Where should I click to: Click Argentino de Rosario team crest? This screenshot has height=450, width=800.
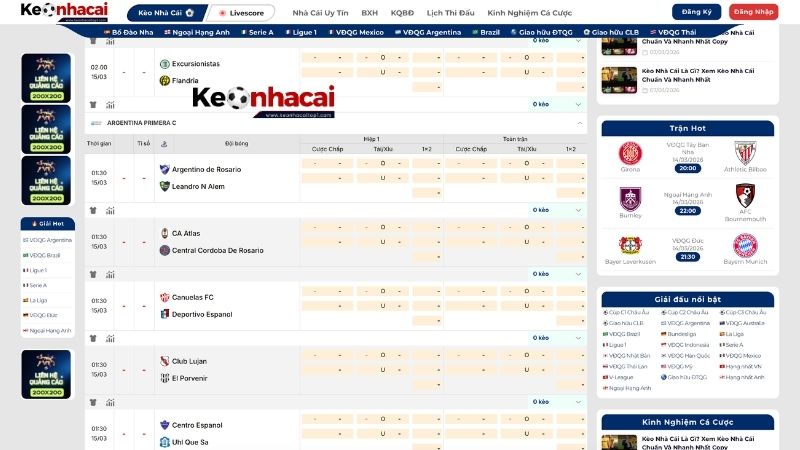click(164, 169)
